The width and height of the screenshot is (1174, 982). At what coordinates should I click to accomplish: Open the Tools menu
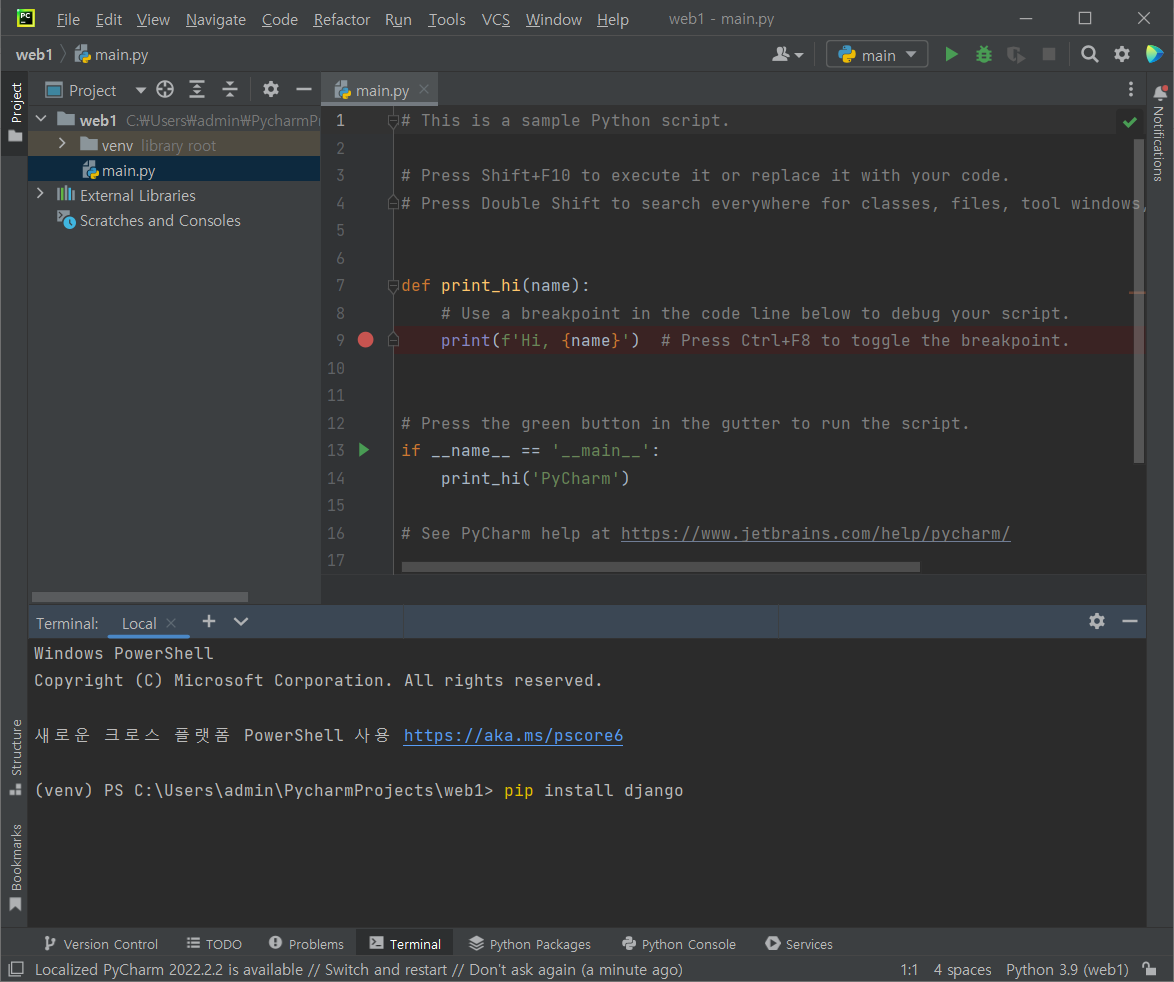click(446, 19)
